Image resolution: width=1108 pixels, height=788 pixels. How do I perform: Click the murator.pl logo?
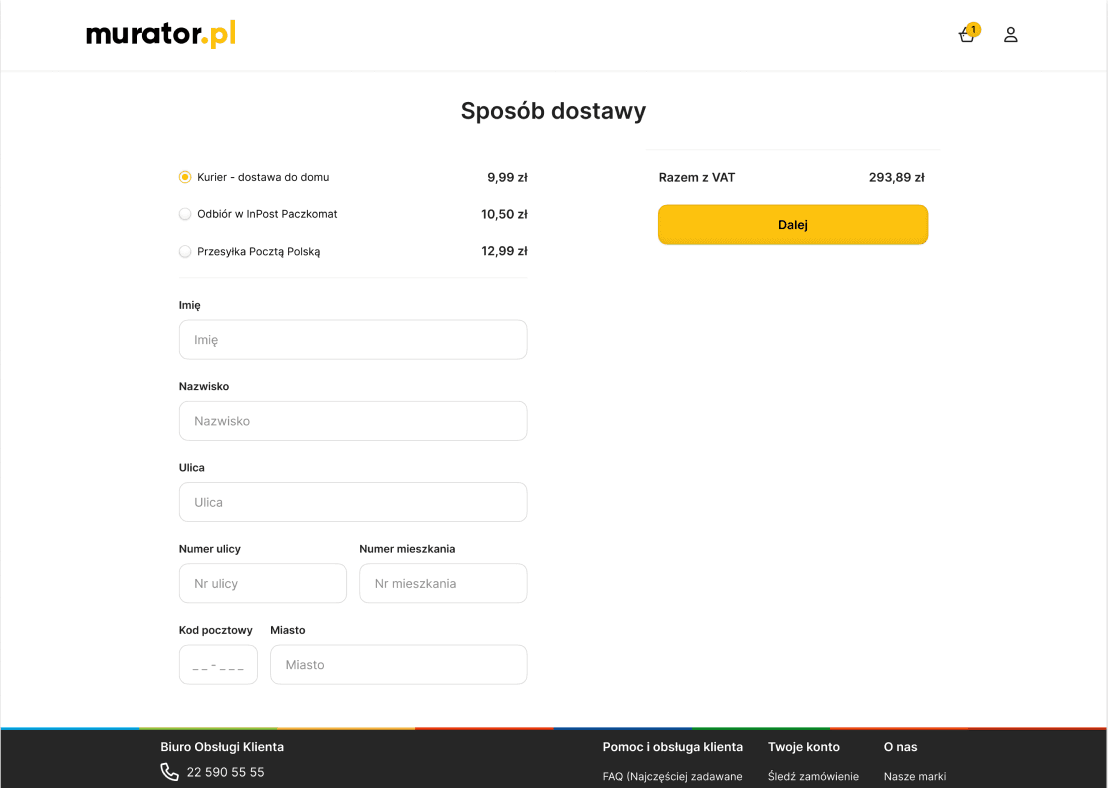160,34
